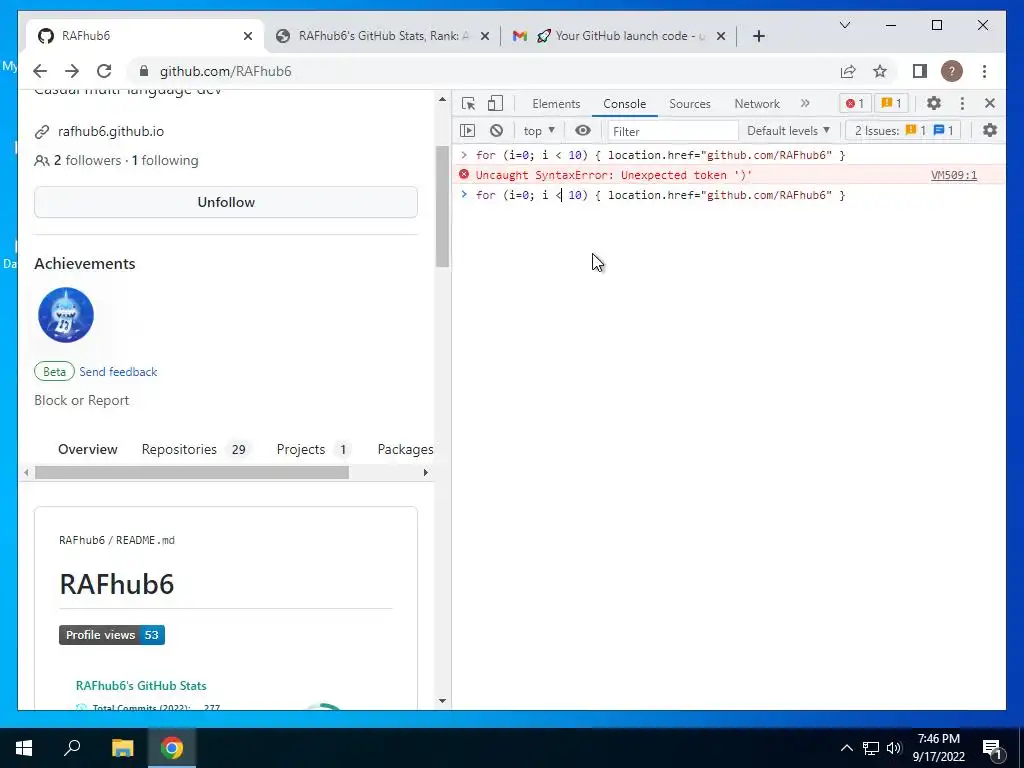Viewport: 1024px width, 768px height.
Task: Activate the inspect element picker icon
Action: [x=468, y=103]
